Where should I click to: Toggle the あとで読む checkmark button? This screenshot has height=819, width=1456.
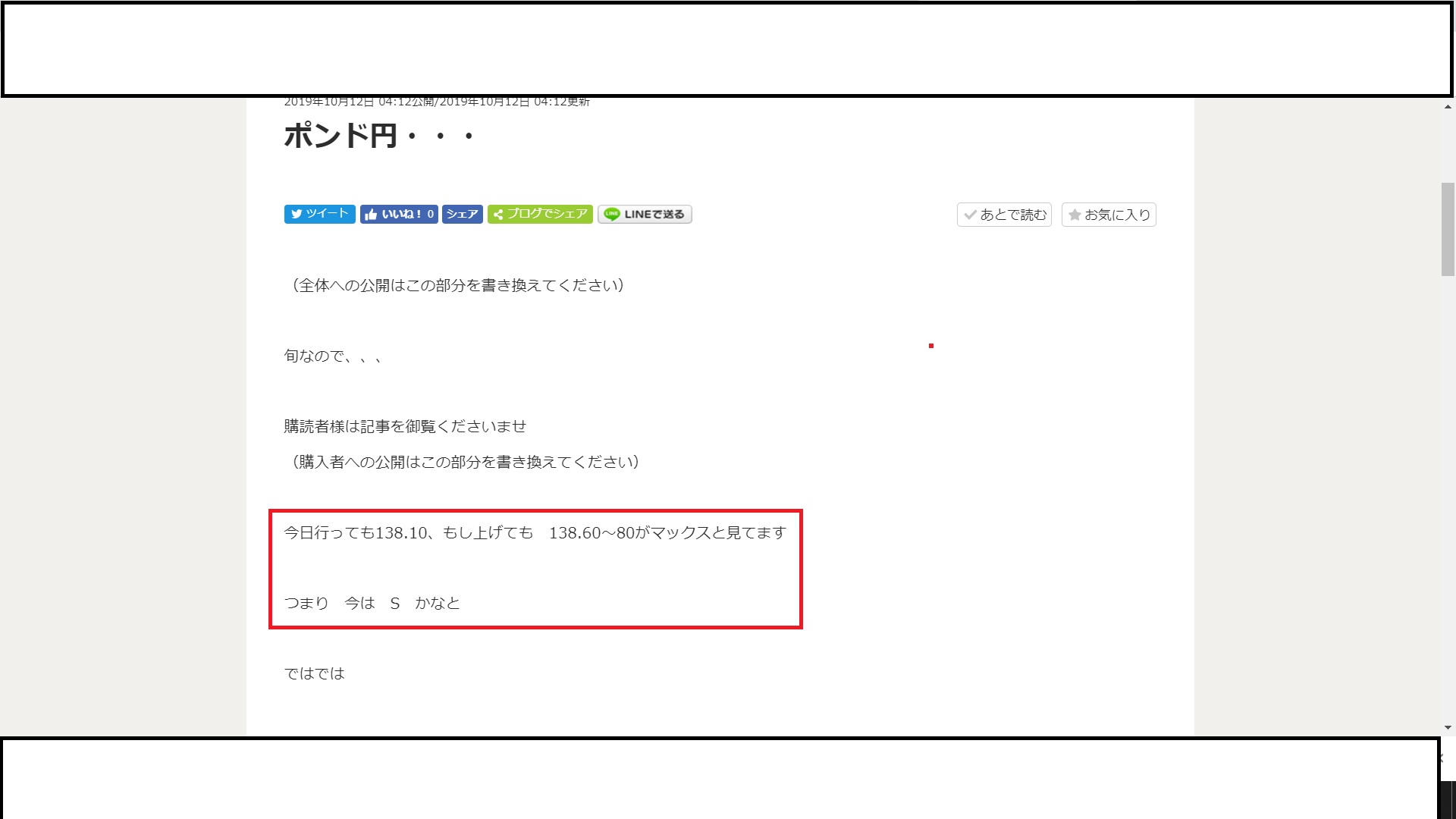click(x=1004, y=215)
